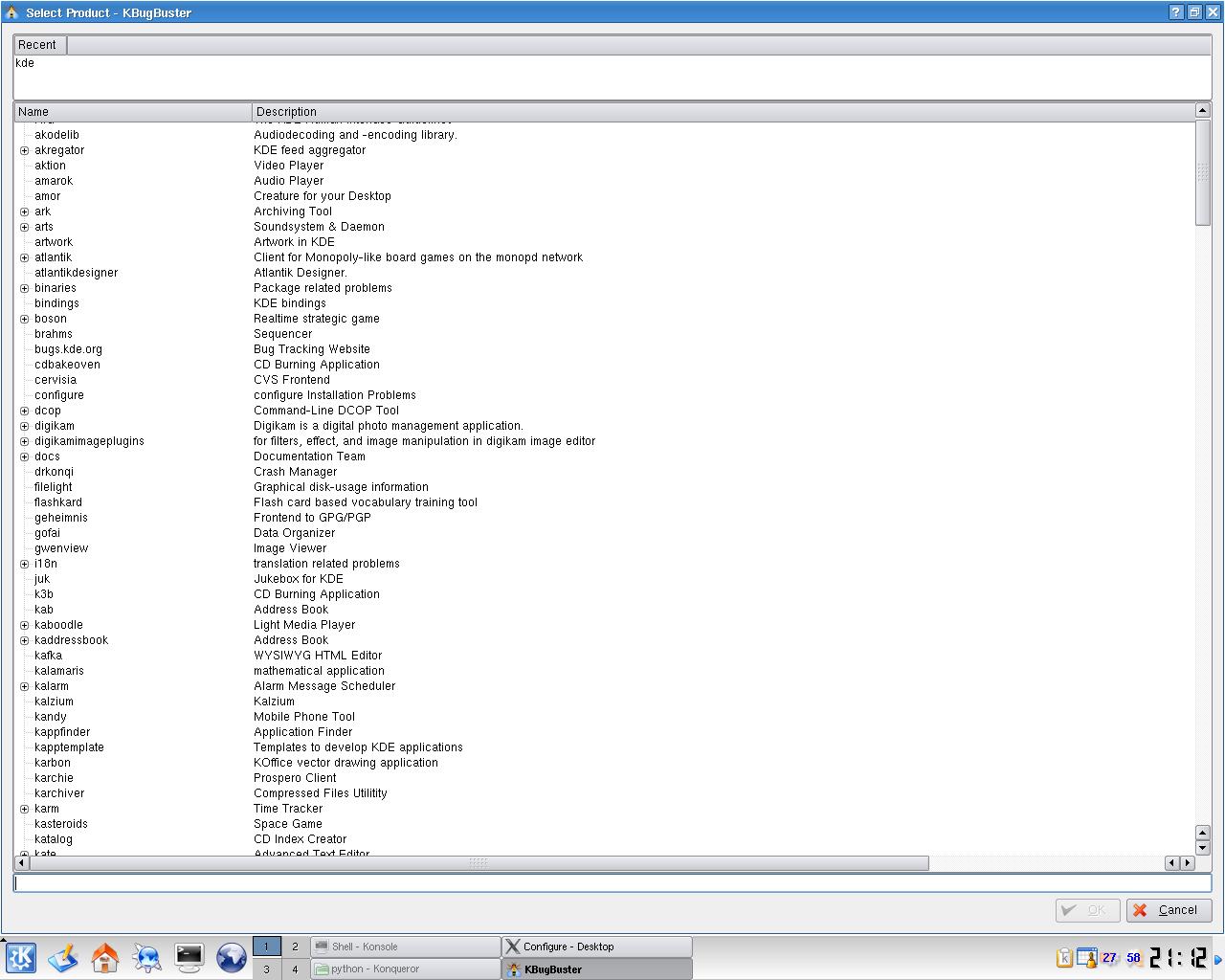The image size is (1225, 980).
Task: Switch to virtual desktop 4
Action: (x=295, y=969)
